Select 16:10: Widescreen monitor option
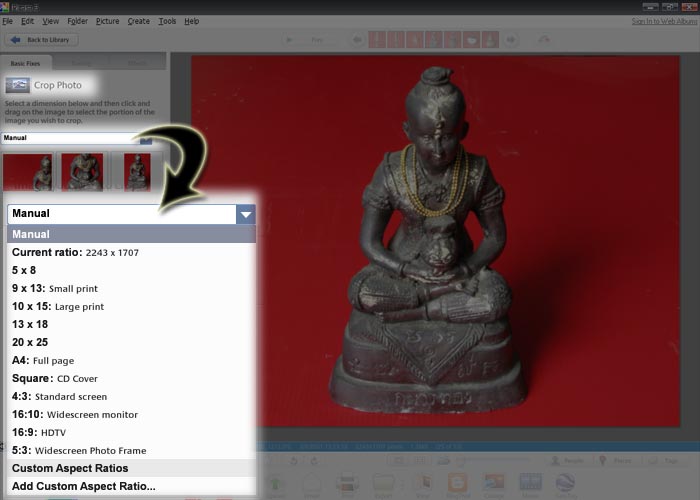This screenshot has height=500, width=700. click(x=131, y=414)
